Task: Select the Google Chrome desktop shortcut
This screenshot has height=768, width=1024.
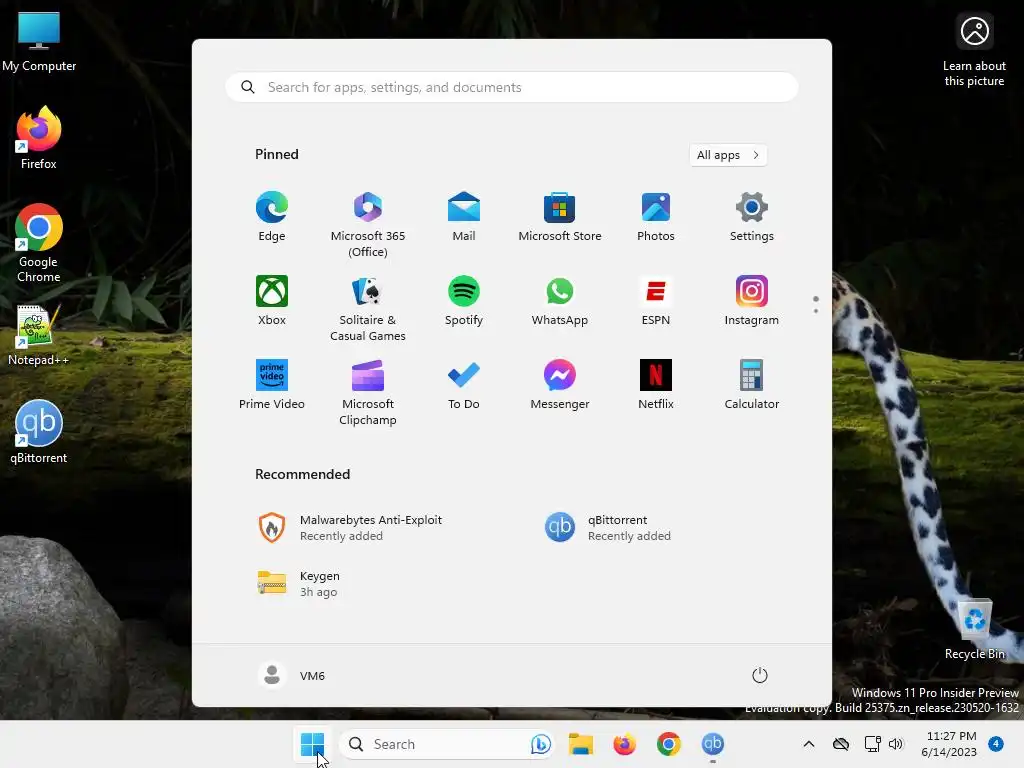Action: (x=39, y=243)
